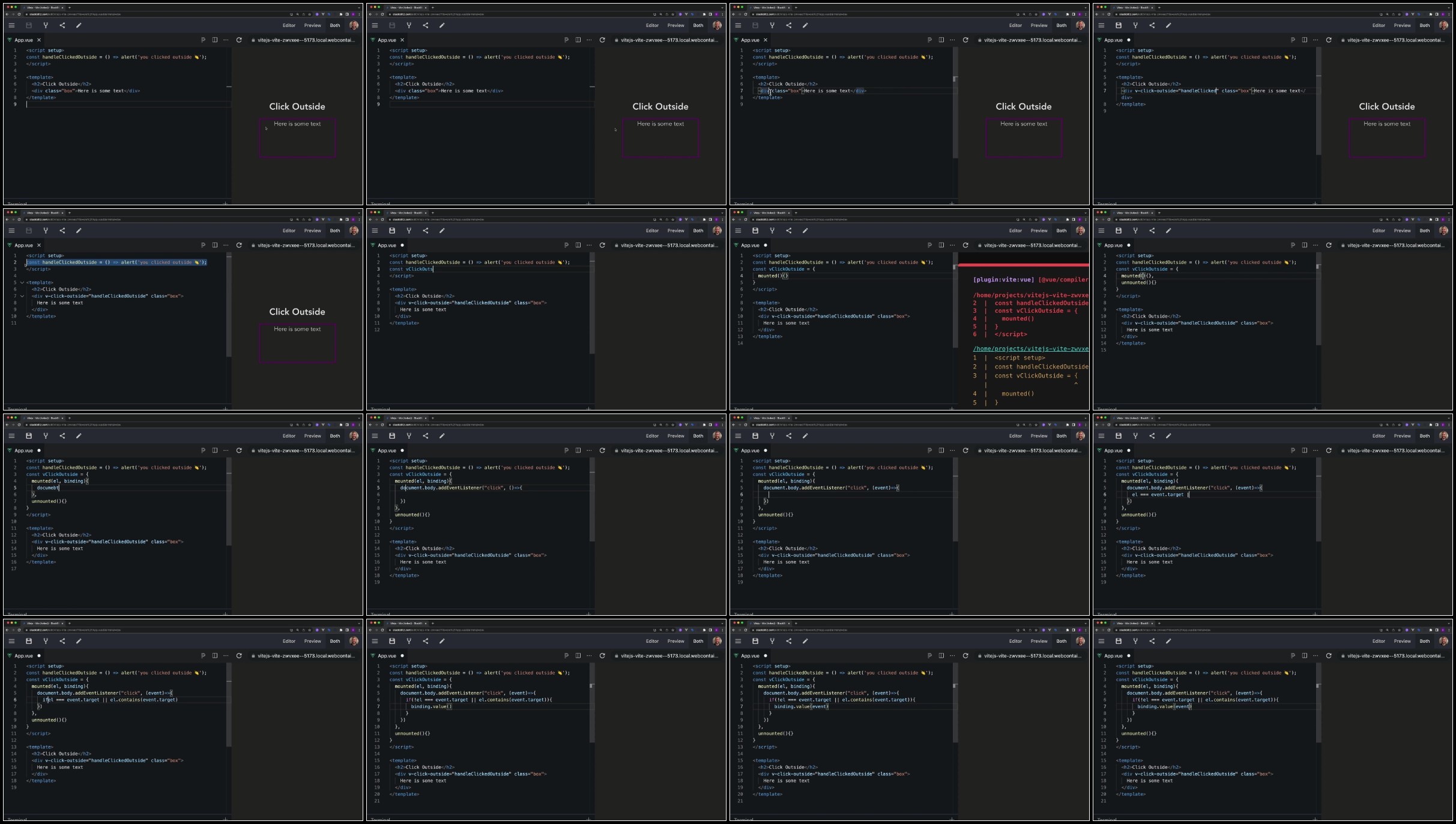Switch to Editor view in frame with line 2 selected
Viewport: 1456px width, 824px height.
tap(289, 230)
